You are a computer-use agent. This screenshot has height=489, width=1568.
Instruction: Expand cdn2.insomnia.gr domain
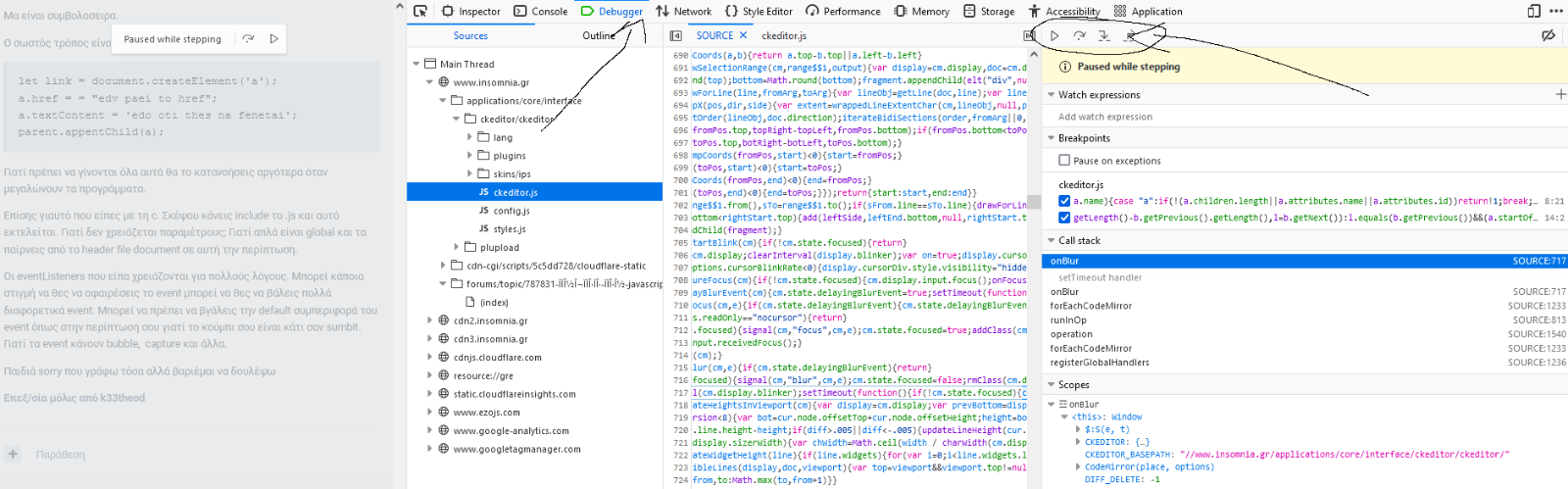pos(429,320)
